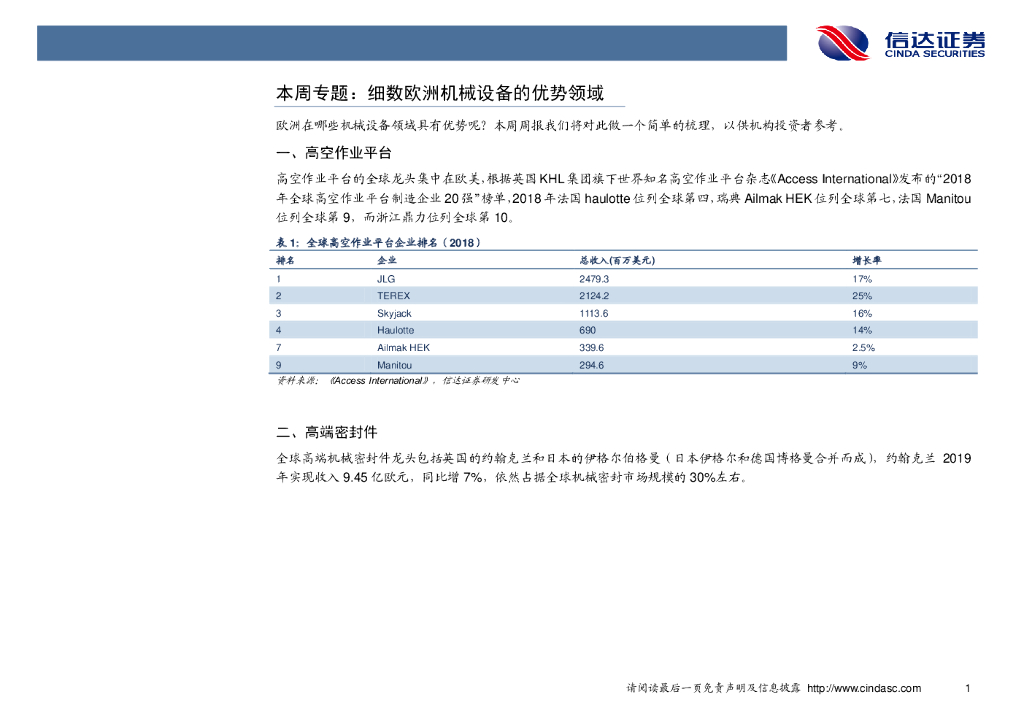This screenshot has height=724, width=1024.
Task: Select the TEREX company cell
Action: (393, 296)
